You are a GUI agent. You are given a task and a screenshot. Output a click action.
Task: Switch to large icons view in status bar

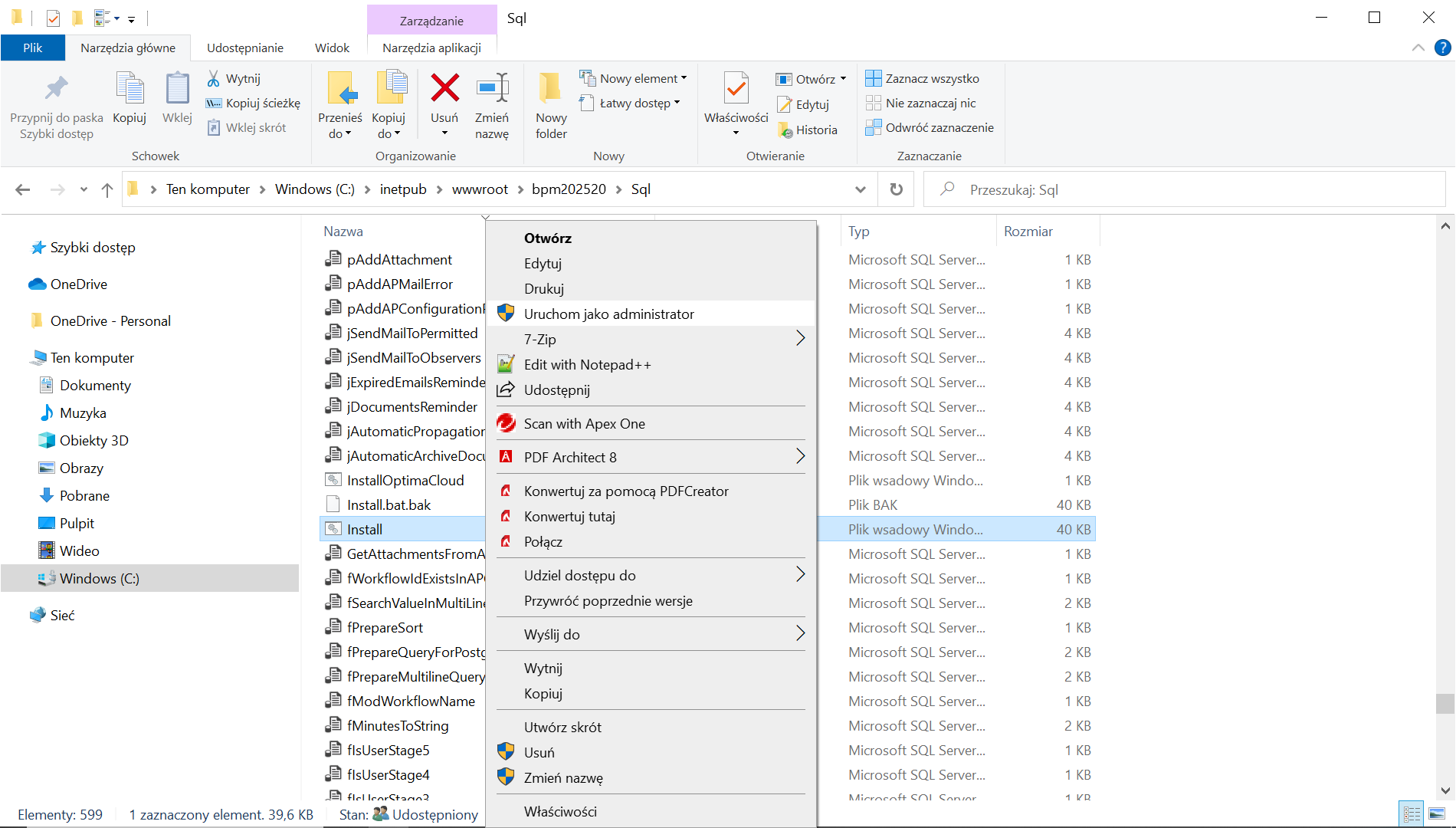(x=1437, y=813)
